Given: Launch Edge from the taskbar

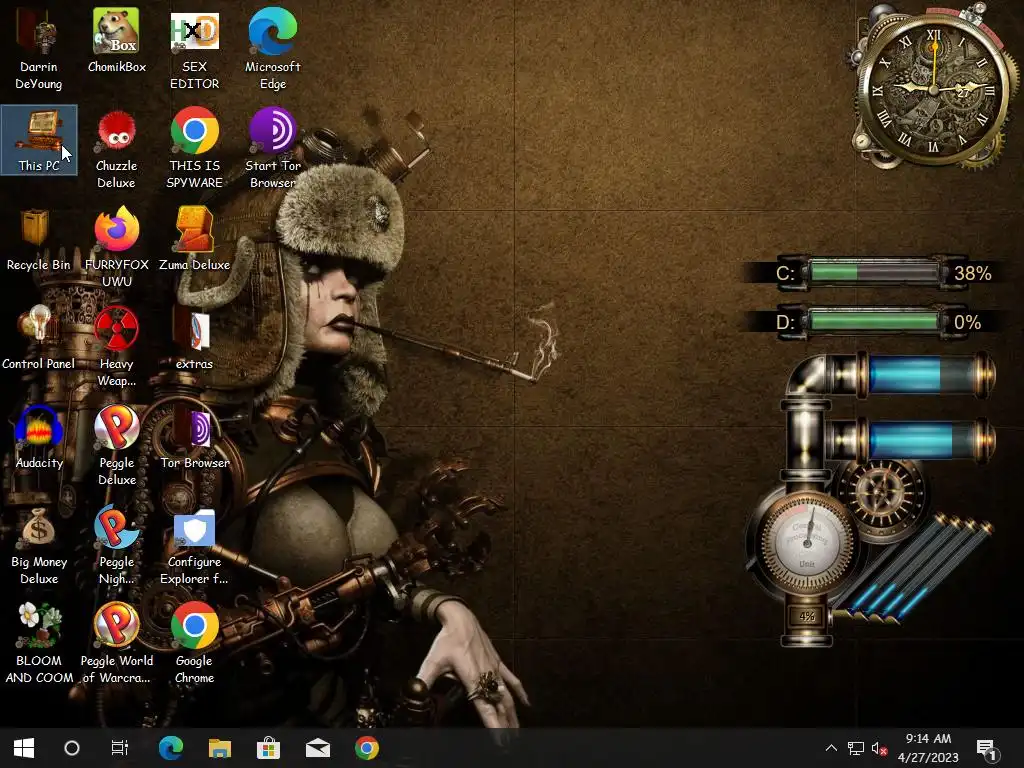Looking at the screenshot, I should (170, 748).
